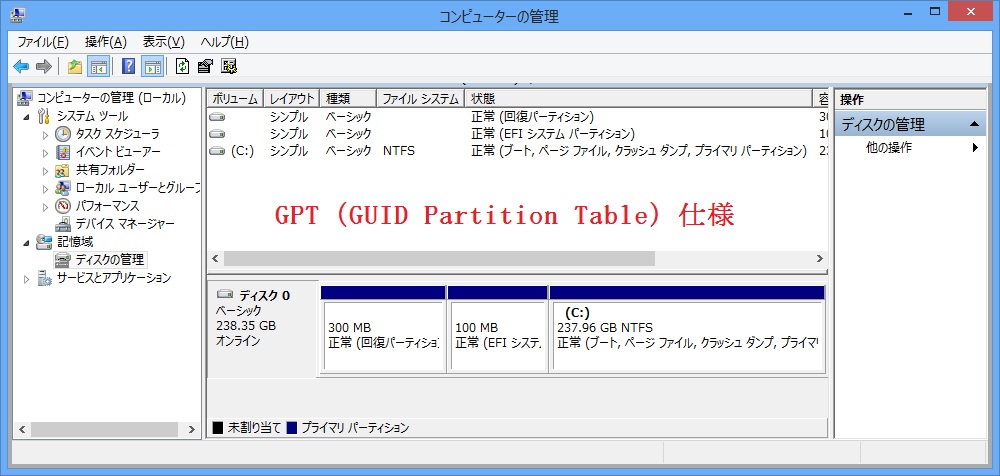Select the 300 MB recovery partition block
This screenshot has height=476, width=1000.
(383, 329)
